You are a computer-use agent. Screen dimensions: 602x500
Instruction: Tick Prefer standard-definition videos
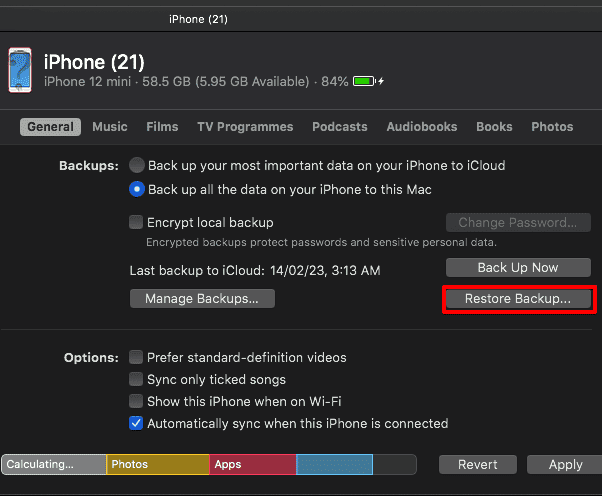[137, 357]
